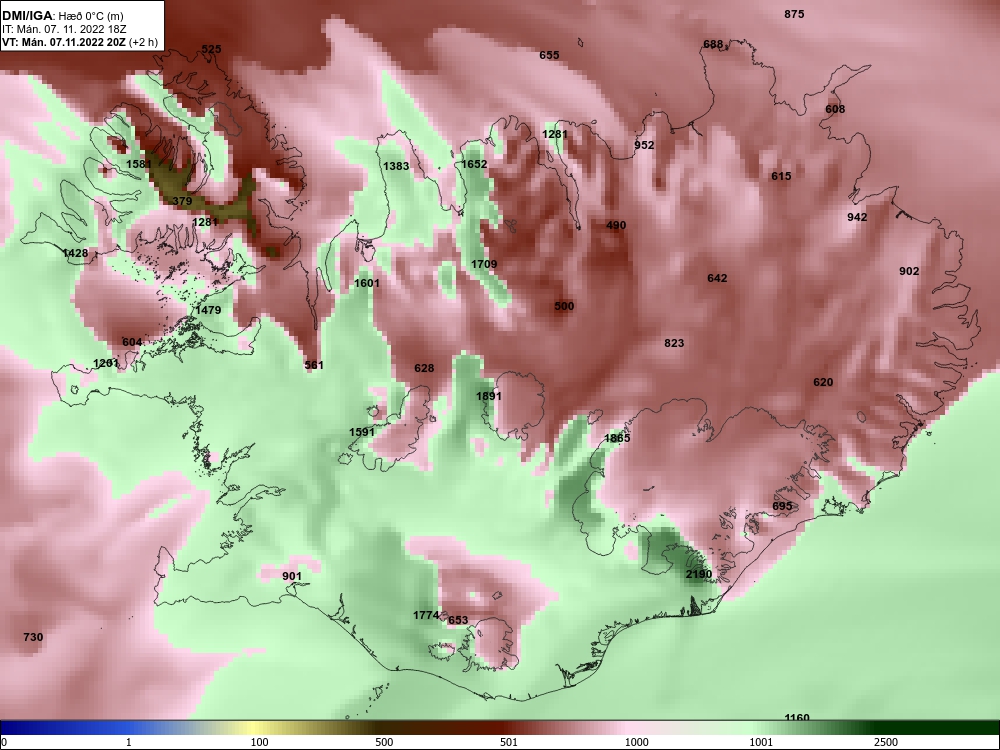Screen dimensions: 1000x750
Task: Click the map value 1865
Action: 617,439
